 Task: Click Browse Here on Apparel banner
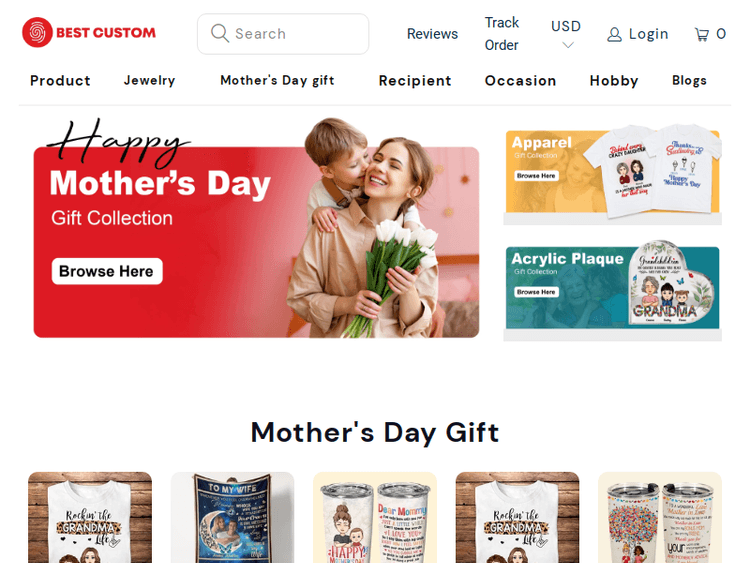pyautogui.click(x=536, y=176)
